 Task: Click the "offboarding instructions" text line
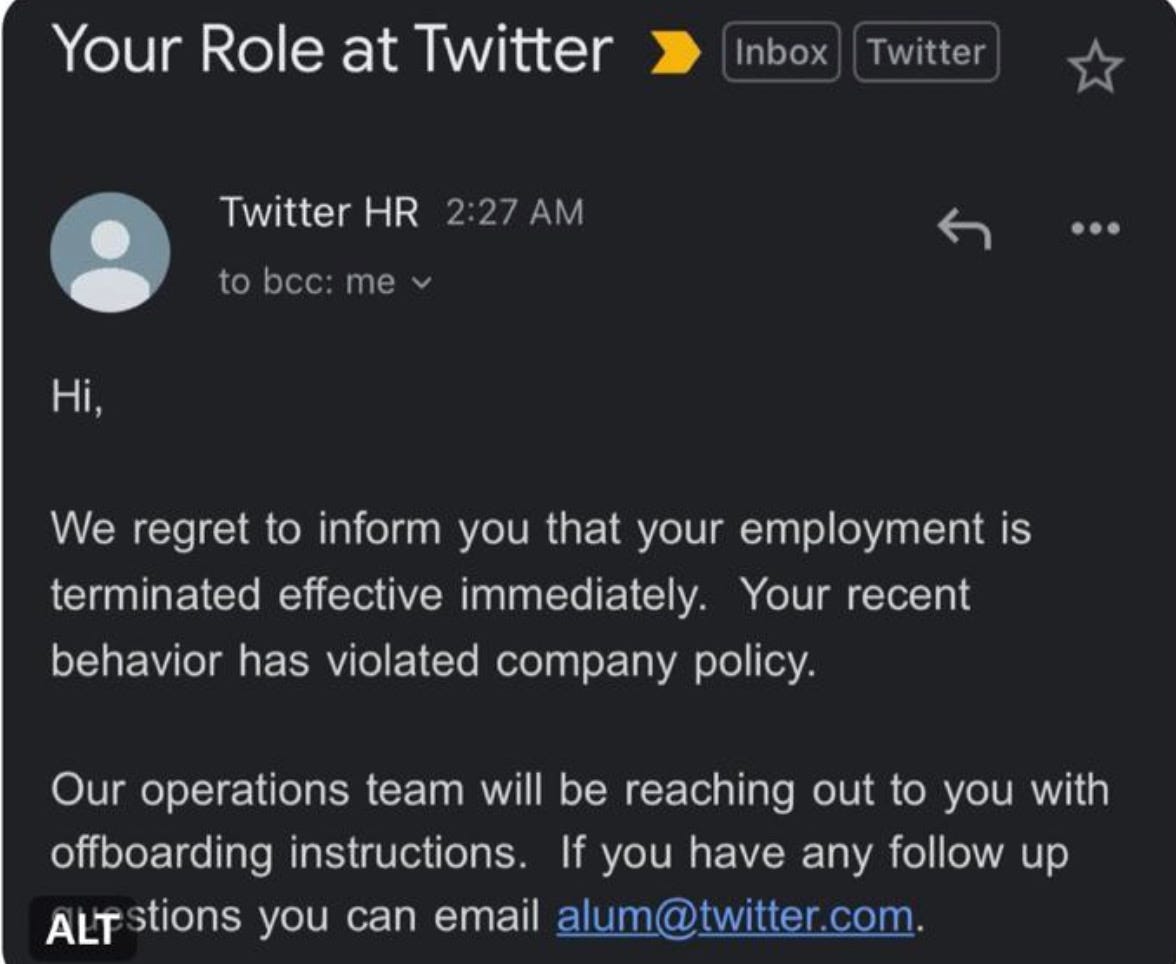(559, 854)
